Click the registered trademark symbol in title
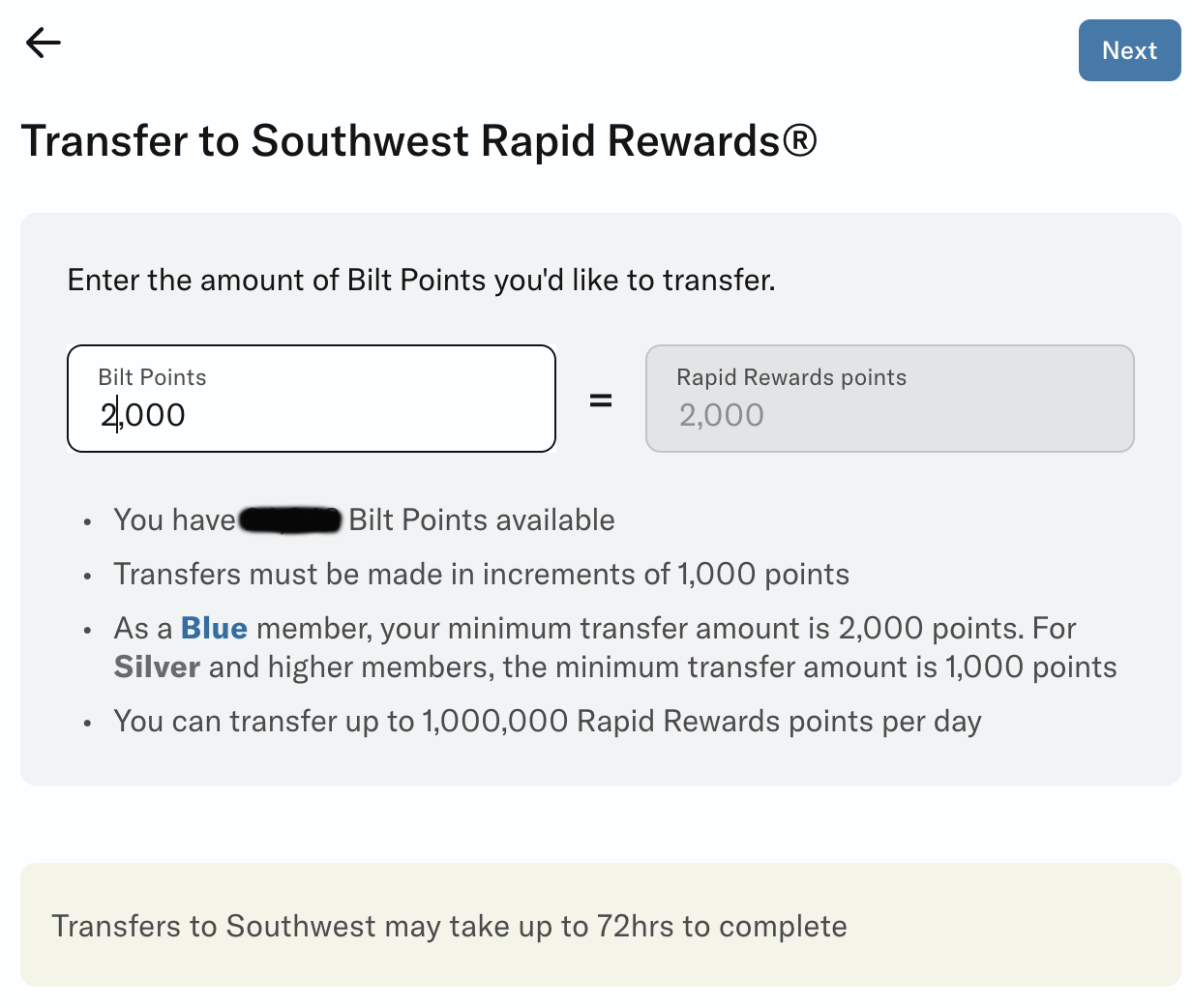The image size is (1192, 1008). click(800, 141)
